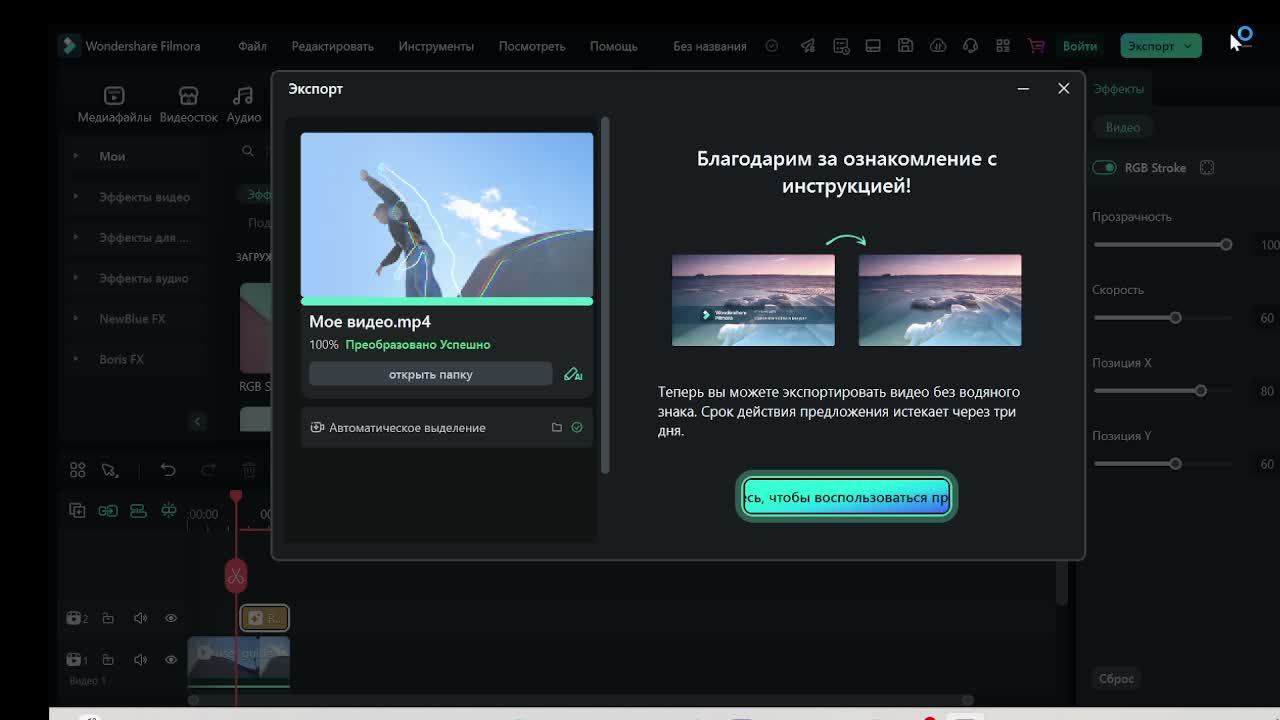Open the cloud upload icon

(x=938, y=46)
